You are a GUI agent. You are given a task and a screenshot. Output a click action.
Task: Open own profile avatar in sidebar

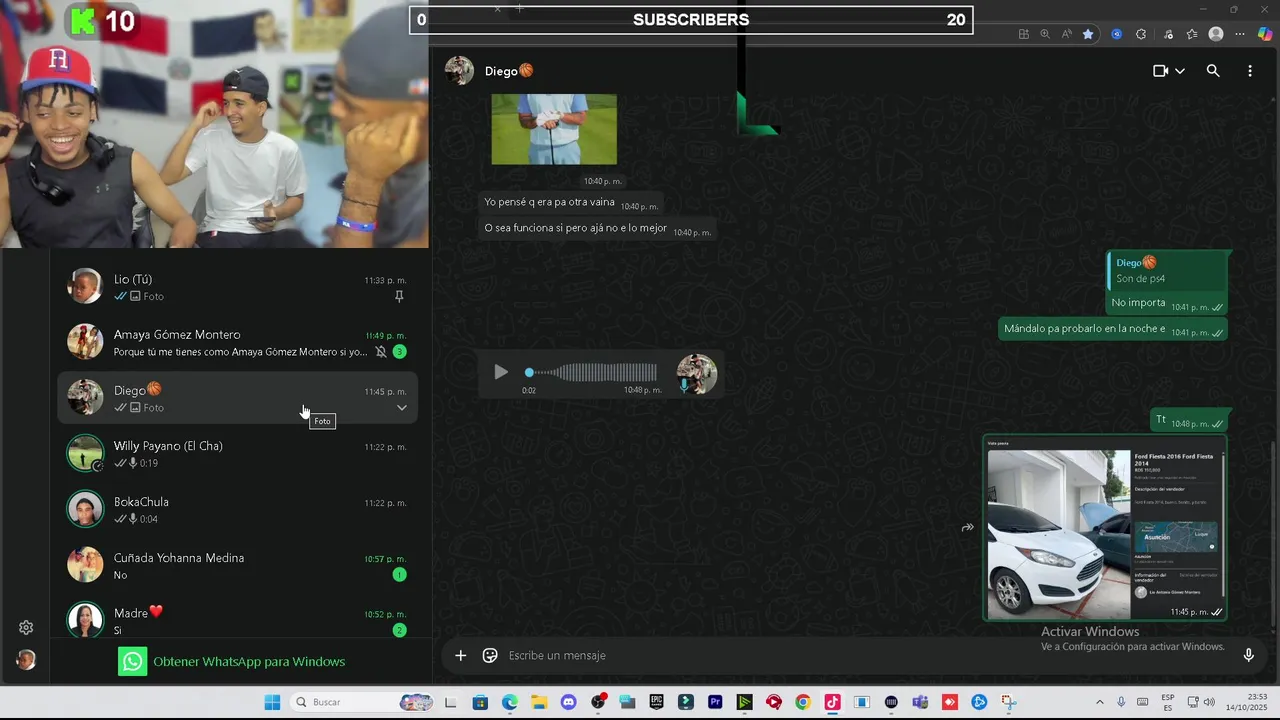[x=26, y=660]
